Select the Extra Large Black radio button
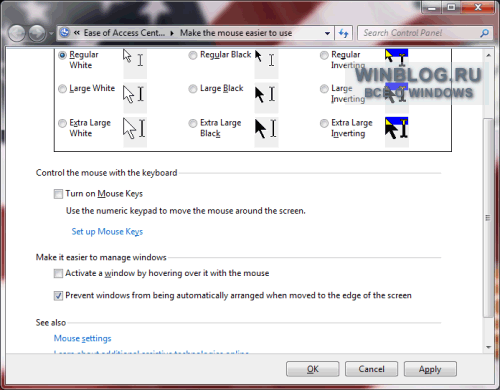500x390 pixels. click(193, 123)
